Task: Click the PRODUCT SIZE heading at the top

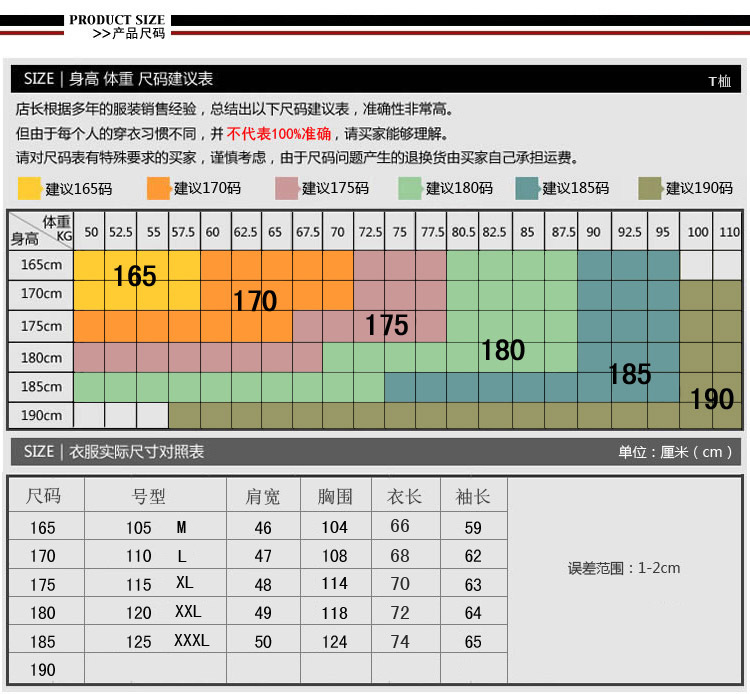Action: click(x=117, y=20)
